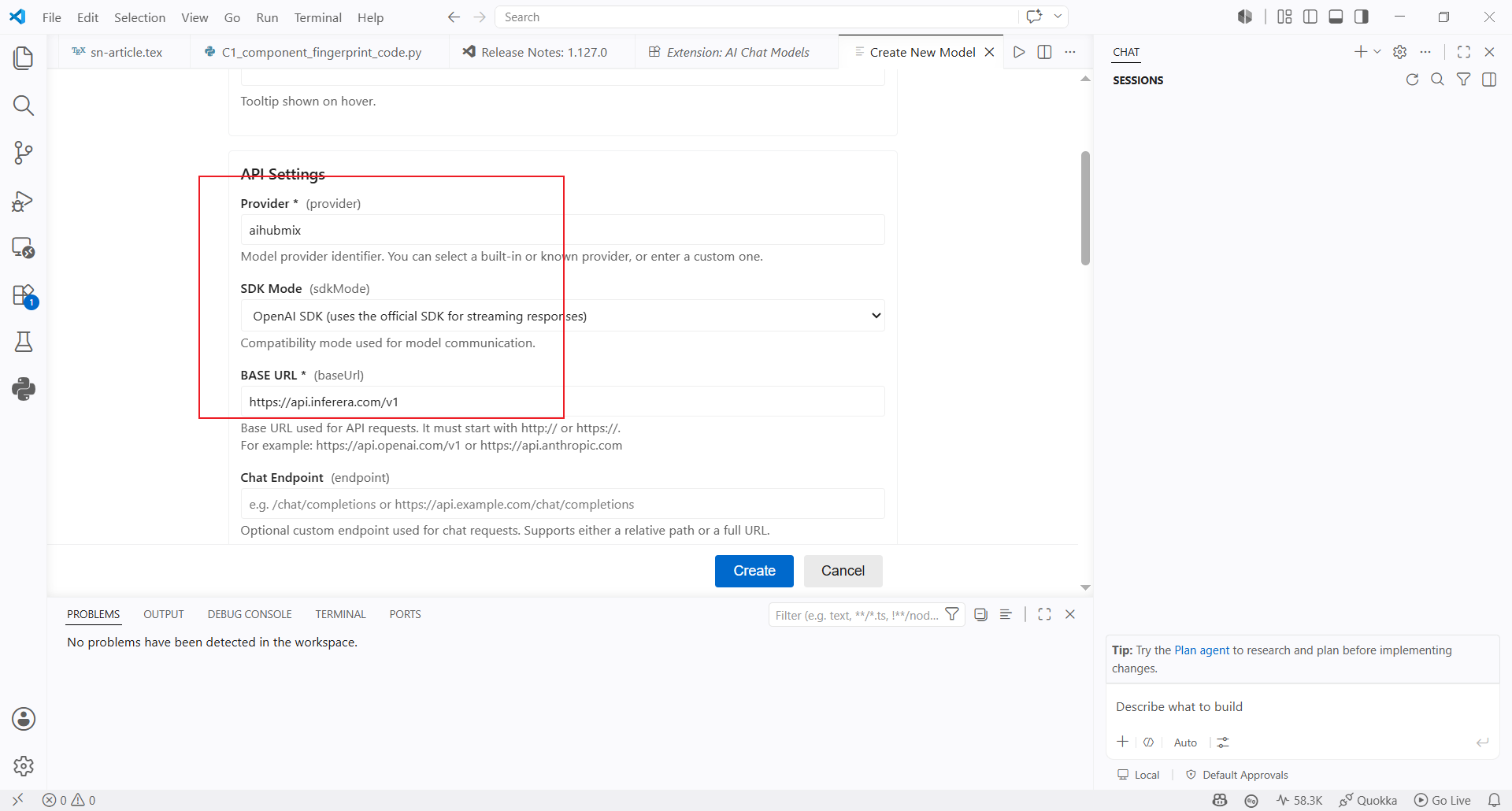Expand the chat dropdown beside title search
Viewport: 1512px width, 811px height.
(x=1058, y=17)
